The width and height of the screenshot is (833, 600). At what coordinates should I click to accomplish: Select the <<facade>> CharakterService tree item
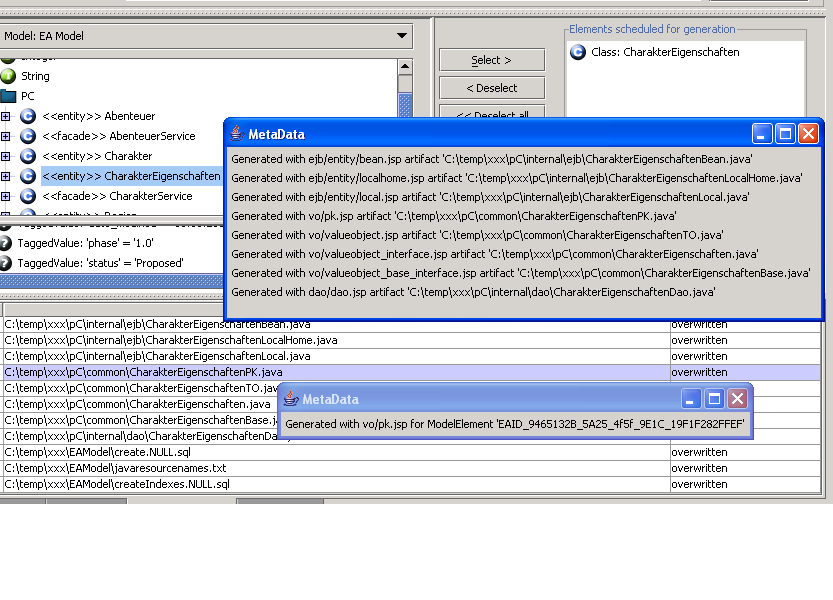point(117,196)
